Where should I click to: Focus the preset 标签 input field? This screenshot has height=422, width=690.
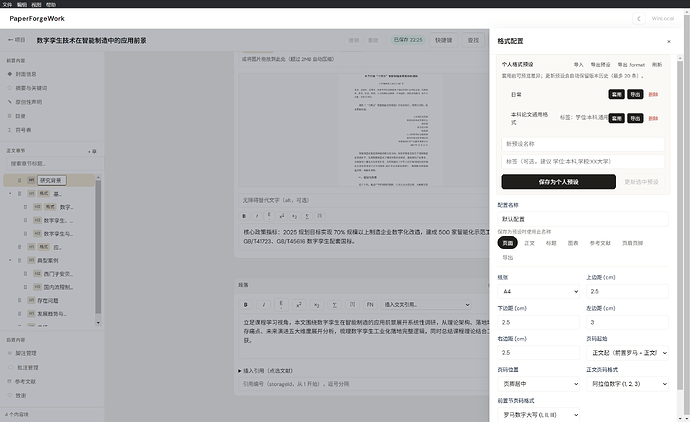583,161
